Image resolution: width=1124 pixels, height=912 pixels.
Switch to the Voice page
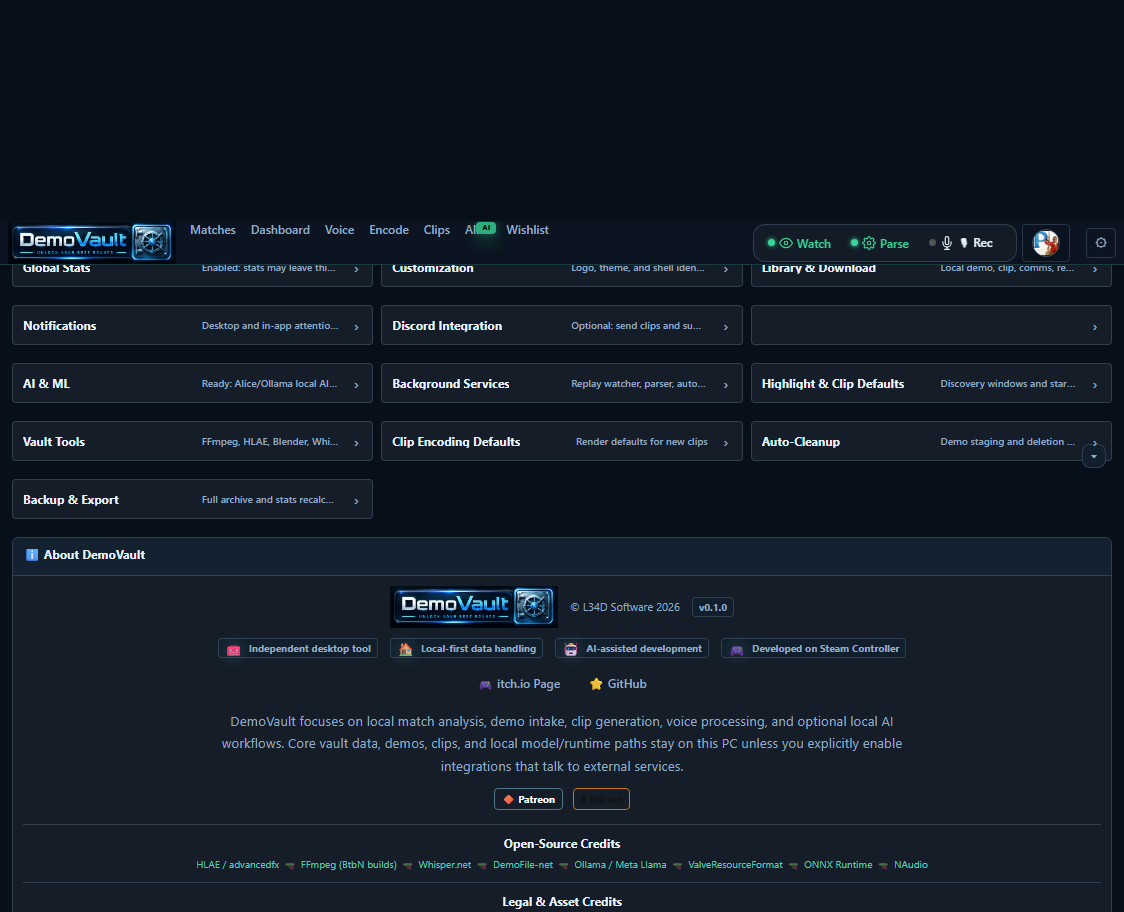tap(339, 230)
